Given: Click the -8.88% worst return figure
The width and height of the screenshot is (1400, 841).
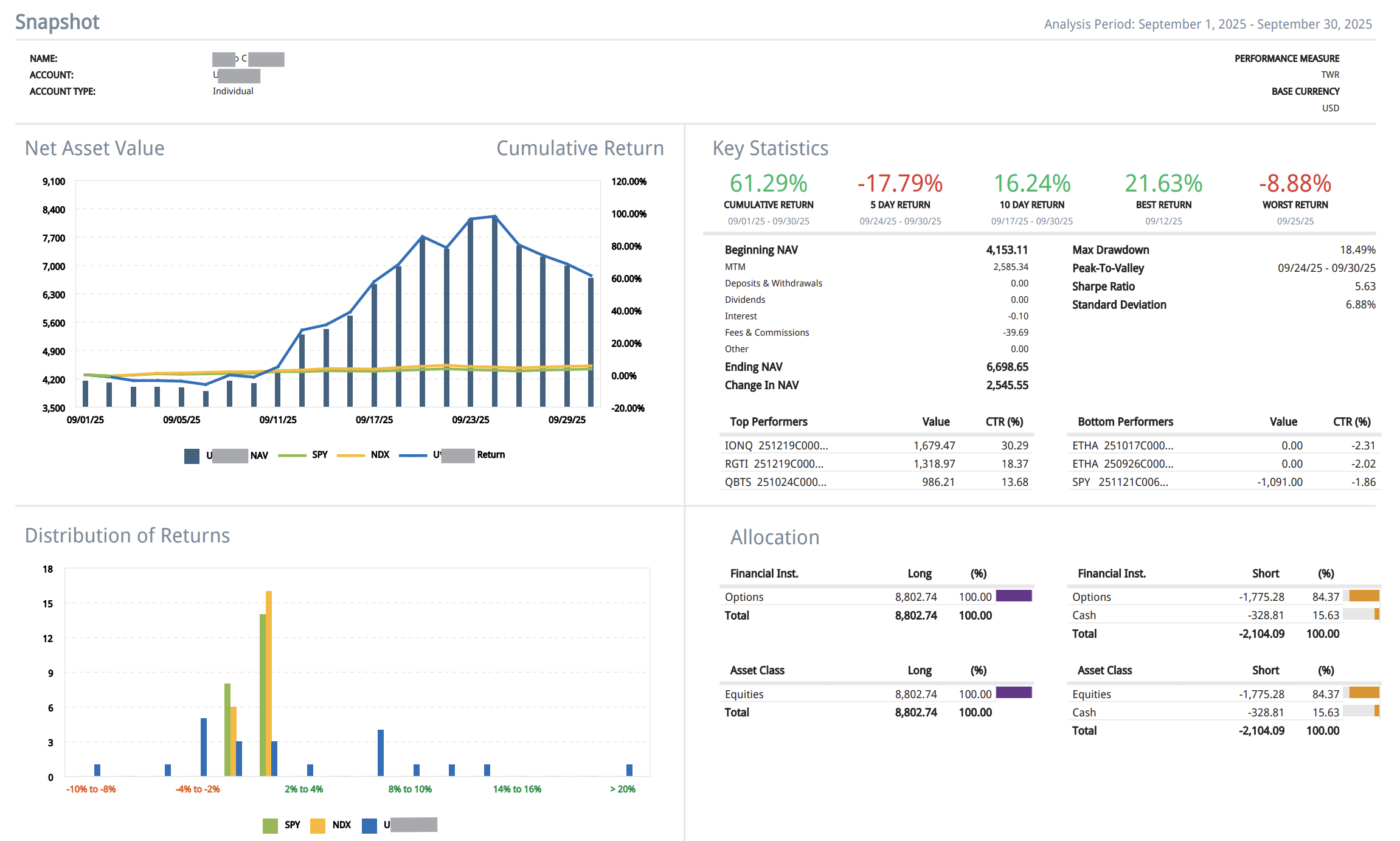Looking at the screenshot, I should [x=1294, y=183].
